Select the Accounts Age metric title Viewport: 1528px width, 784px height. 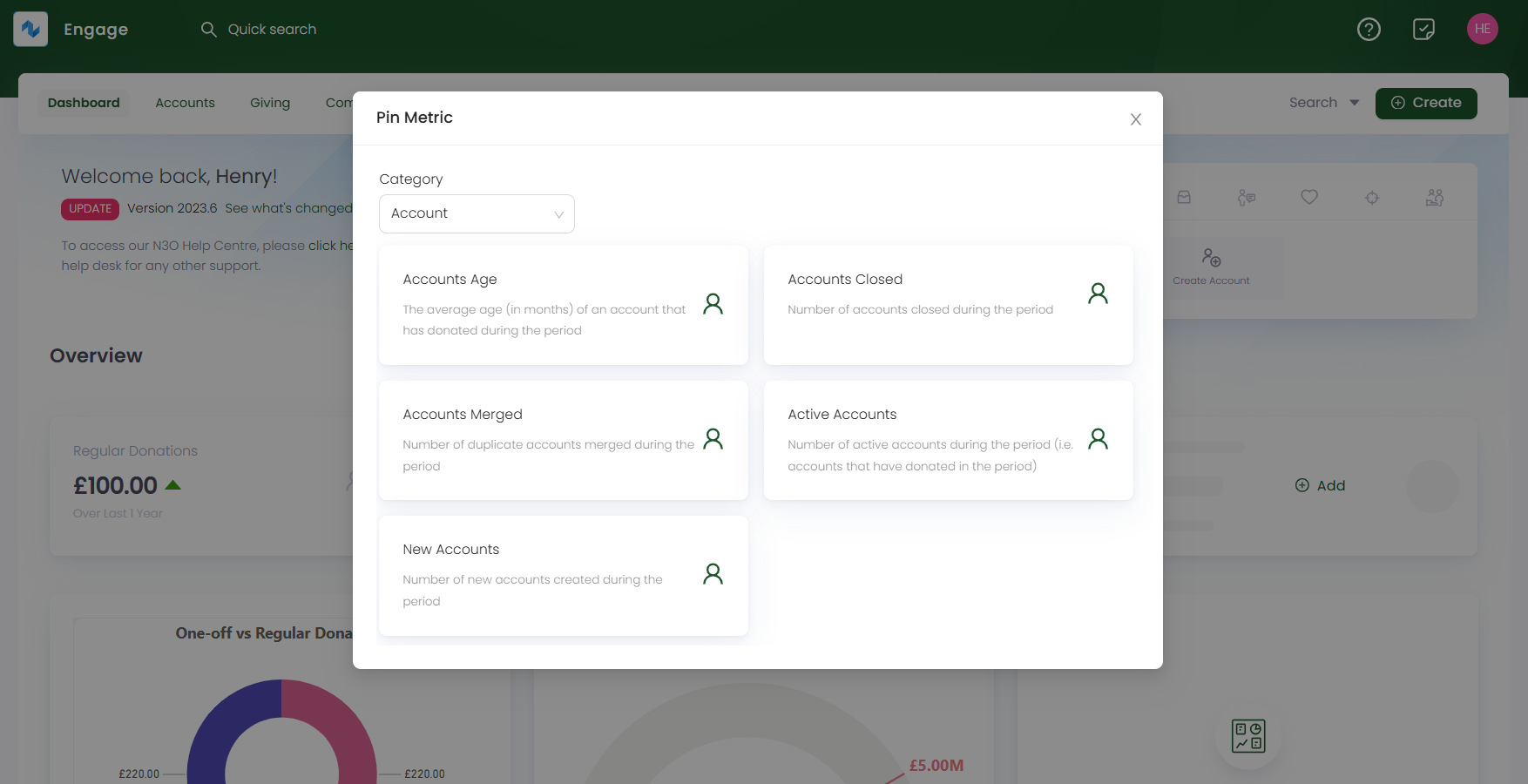(450, 280)
